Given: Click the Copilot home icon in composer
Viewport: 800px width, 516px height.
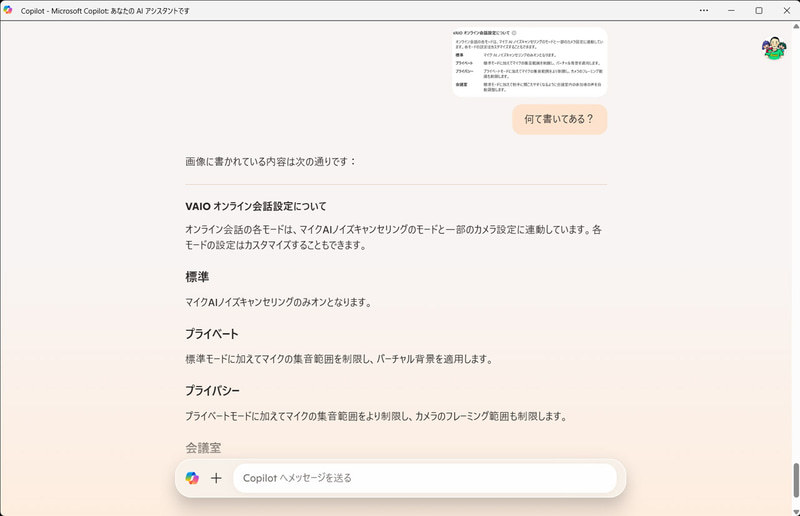Looking at the screenshot, I should pyautogui.click(x=192, y=478).
